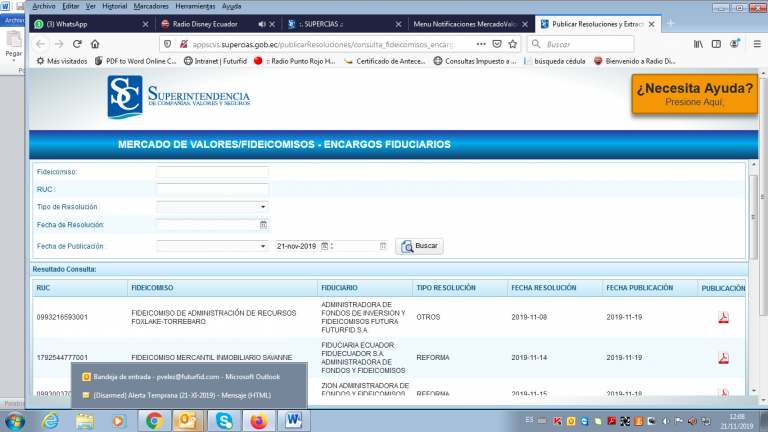Open calendar for the empty end date field
Viewport: 768px width, 432px height.
[383, 246]
